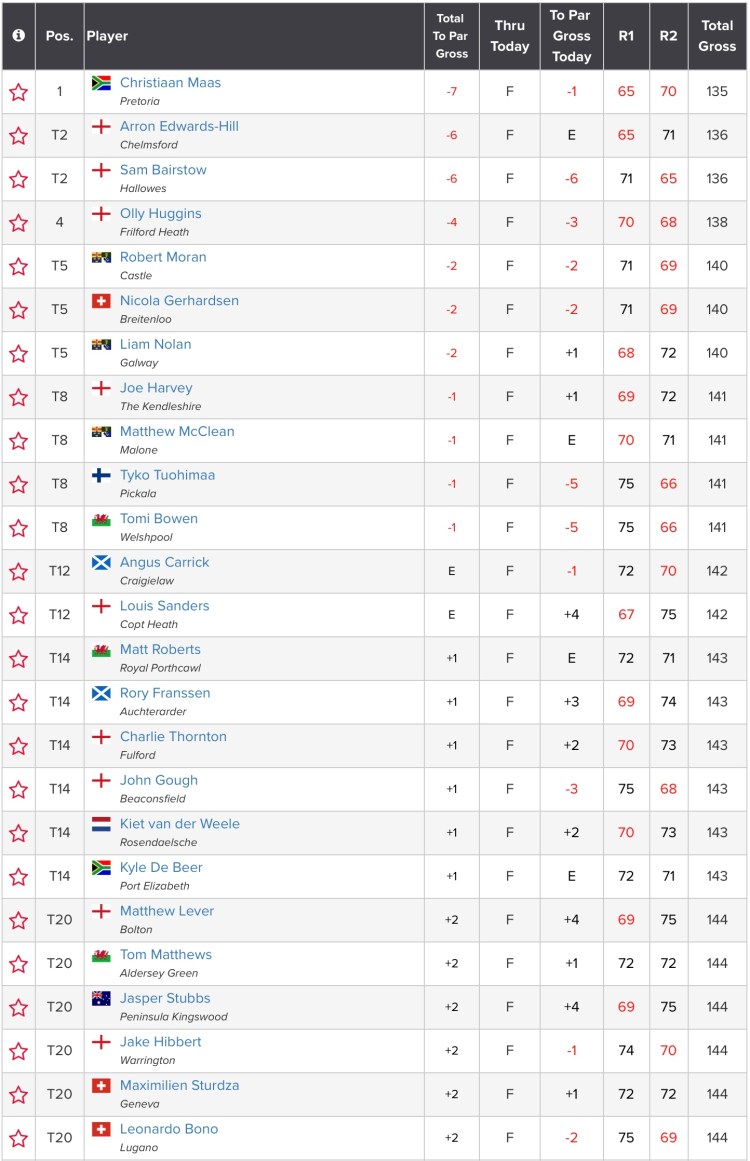Click the South Africa flag beside Christiaan Maas
The height and width of the screenshot is (1161, 750).
pyautogui.click(x=101, y=83)
